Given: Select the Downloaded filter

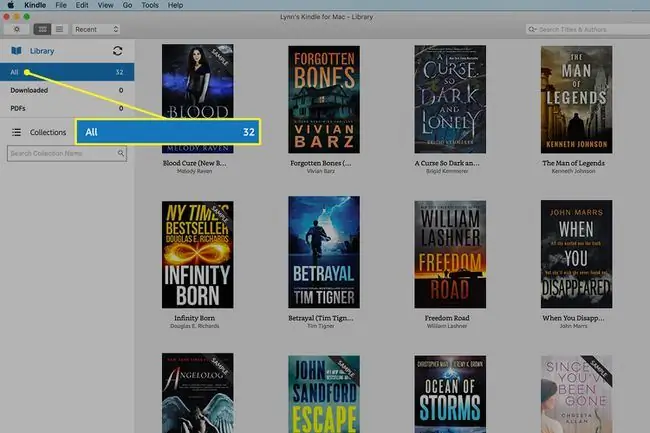Looking at the screenshot, I should click(x=67, y=90).
